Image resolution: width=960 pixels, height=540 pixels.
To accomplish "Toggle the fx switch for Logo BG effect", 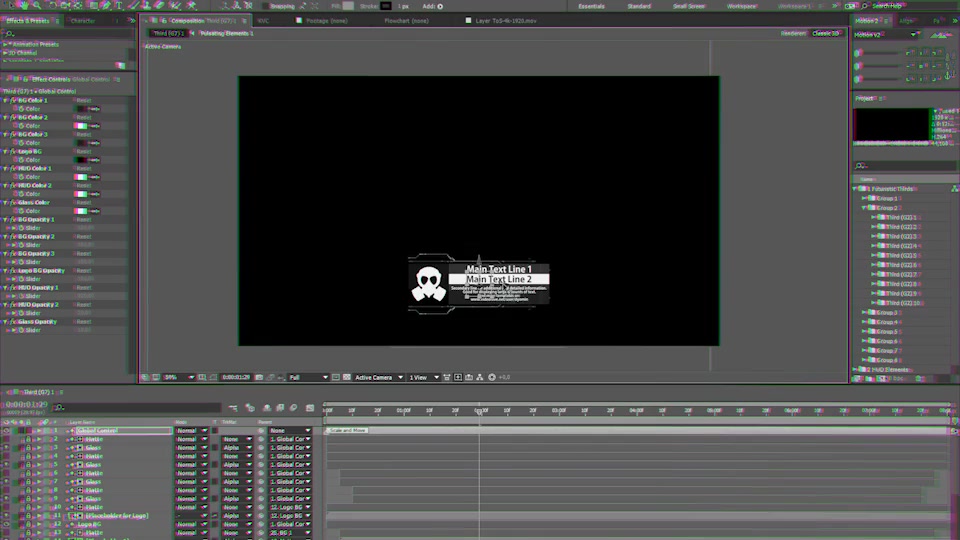I will click(13, 151).
